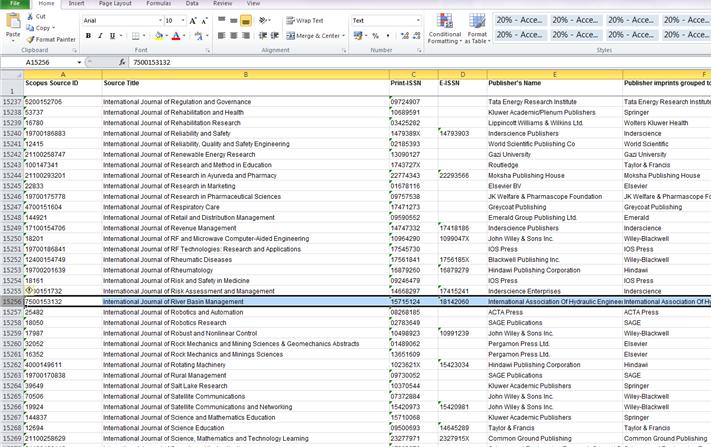This screenshot has height=447, width=711.
Task: Center text horizontally
Action: pyautogui.click(x=234, y=35)
